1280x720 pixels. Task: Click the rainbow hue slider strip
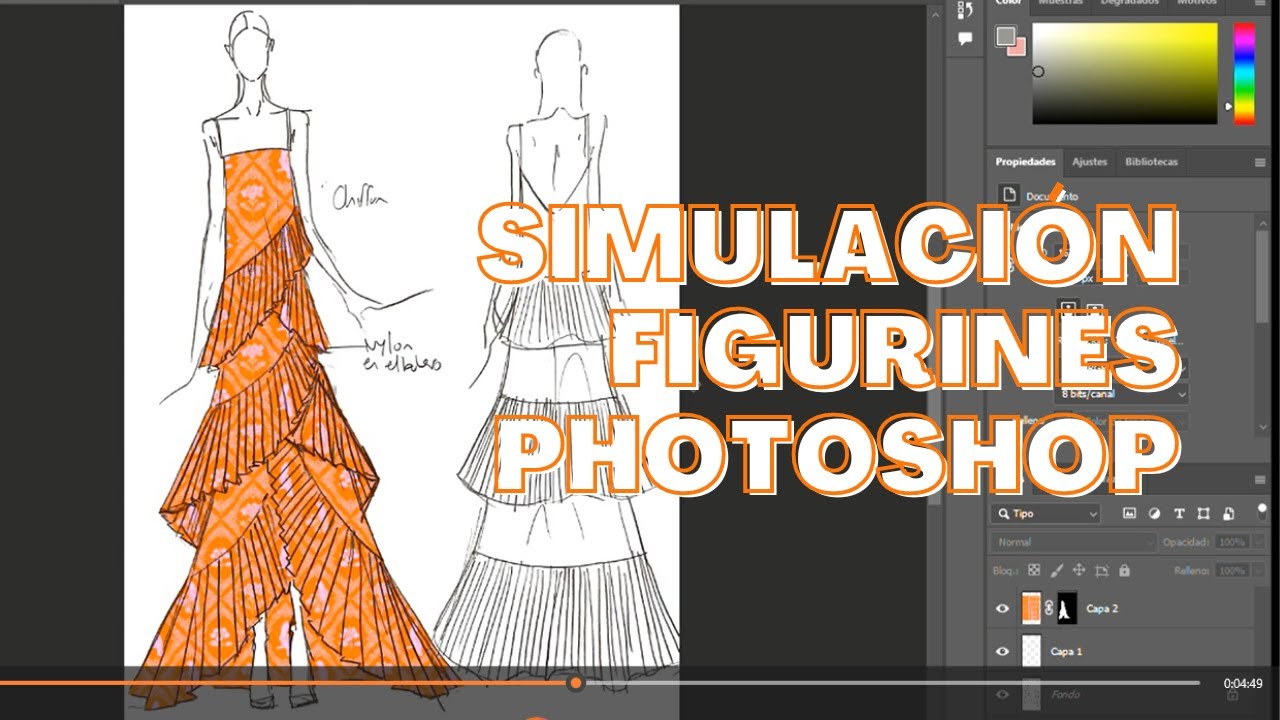click(x=1244, y=74)
